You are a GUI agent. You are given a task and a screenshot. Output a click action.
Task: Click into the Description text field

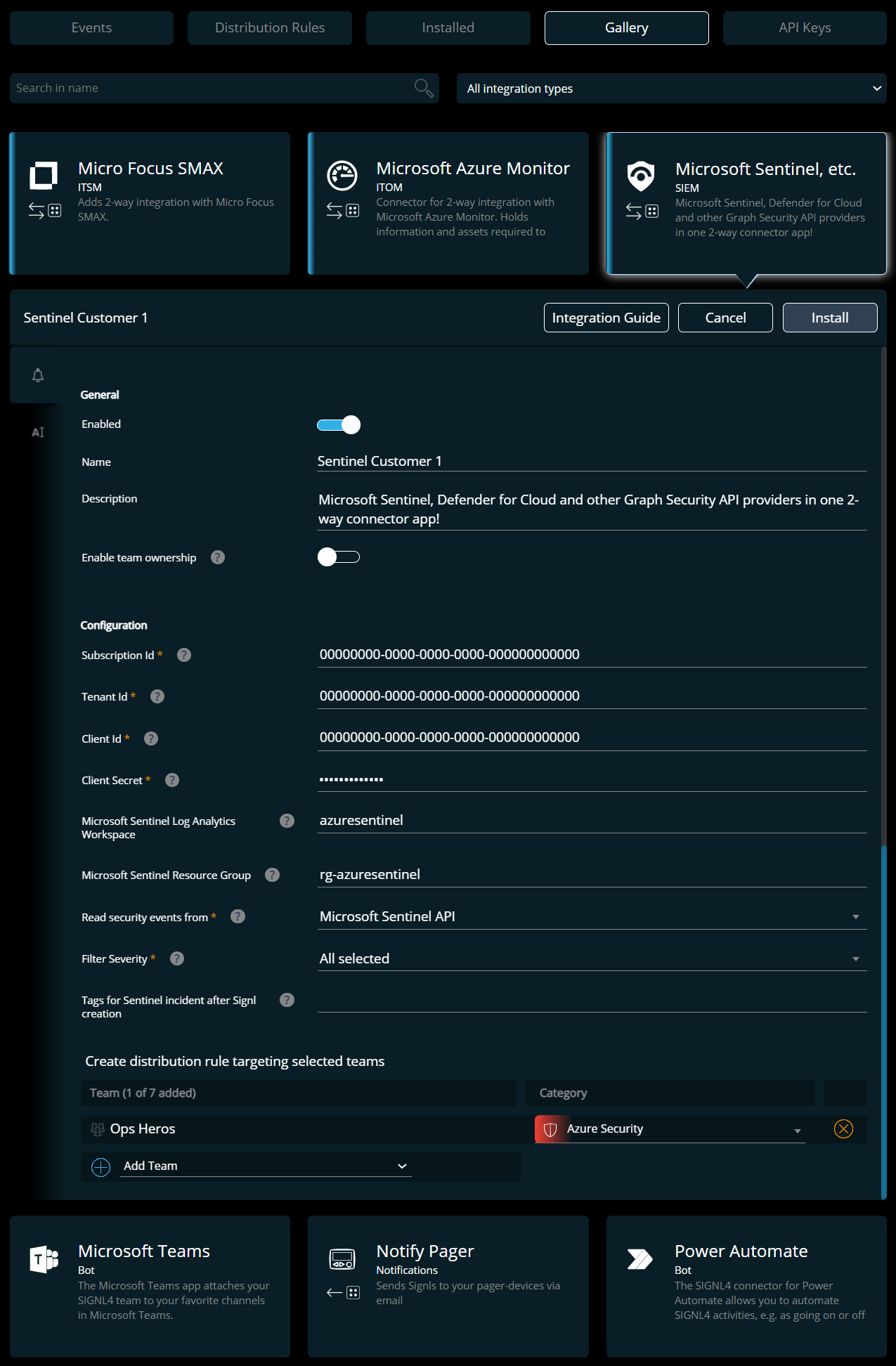(x=592, y=509)
